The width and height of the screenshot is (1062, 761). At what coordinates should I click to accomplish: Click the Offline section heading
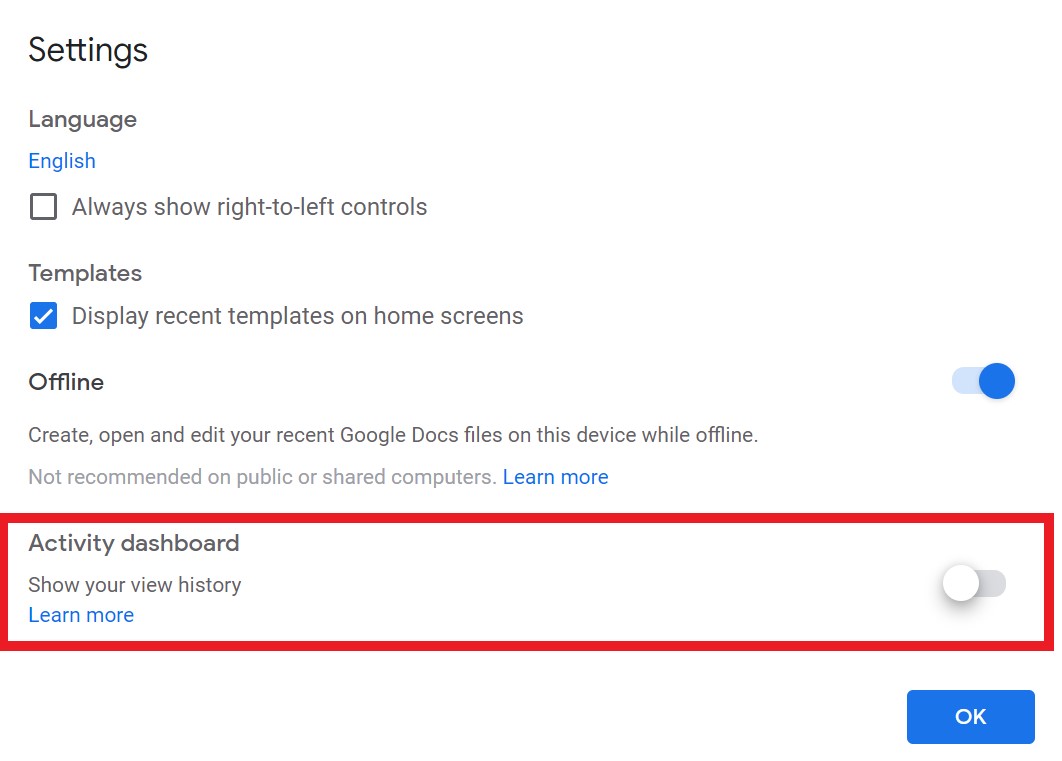point(66,382)
